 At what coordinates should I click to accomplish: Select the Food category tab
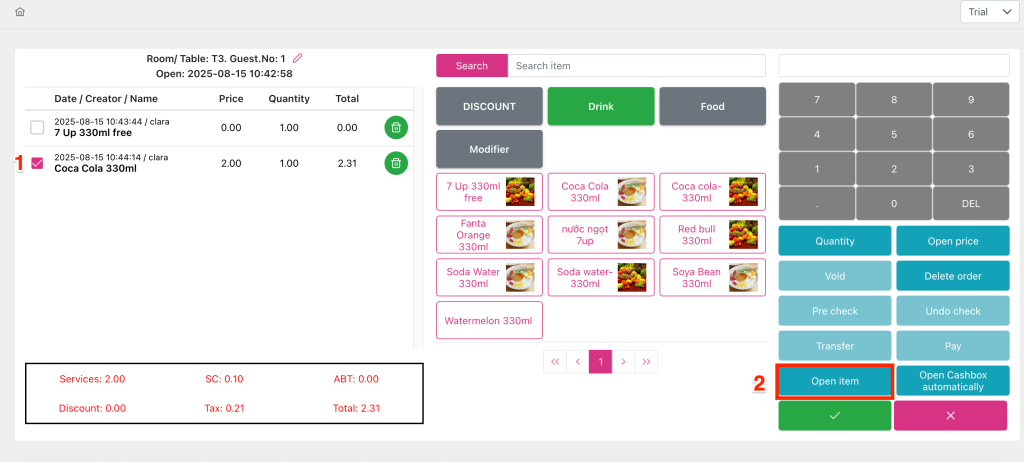pos(712,106)
